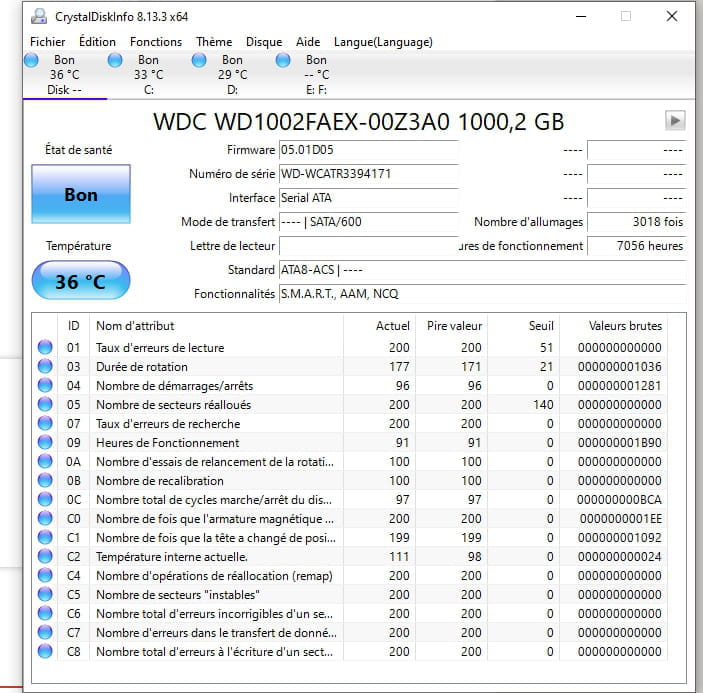Click raw value 0000000001EE
The height and width of the screenshot is (693, 703).
[621, 519]
